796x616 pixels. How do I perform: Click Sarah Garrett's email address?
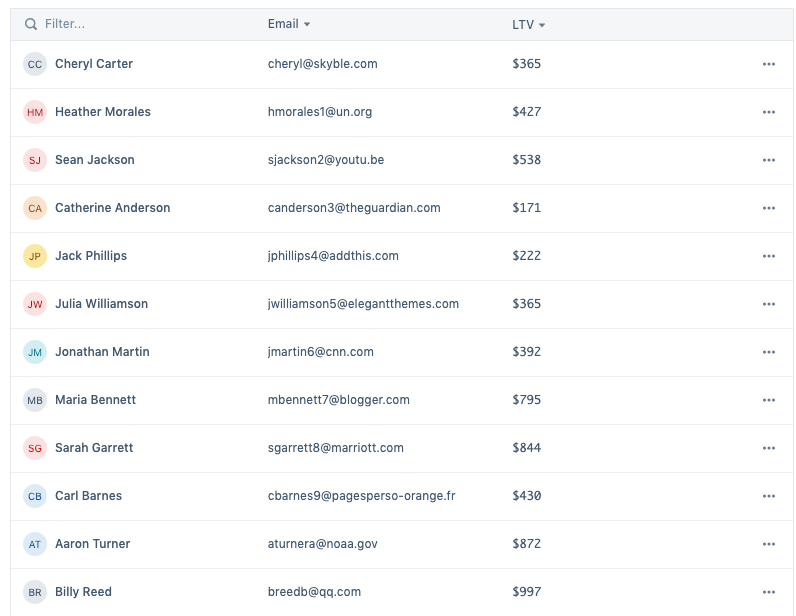(335, 448)
